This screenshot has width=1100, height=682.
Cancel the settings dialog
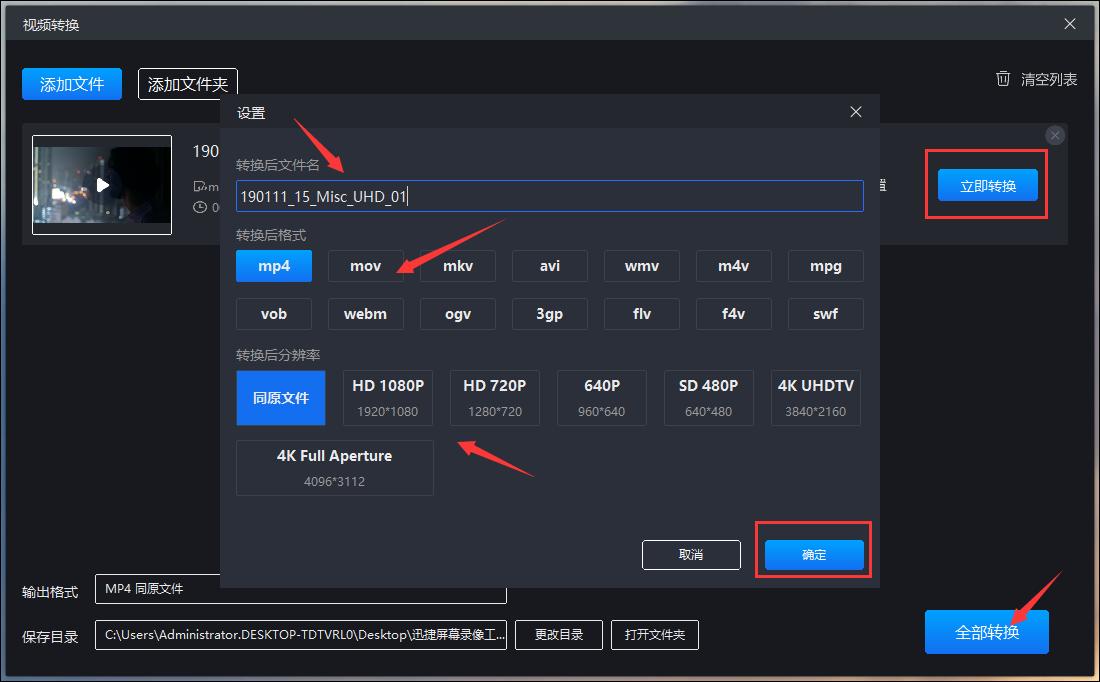[x=691, y=555]
